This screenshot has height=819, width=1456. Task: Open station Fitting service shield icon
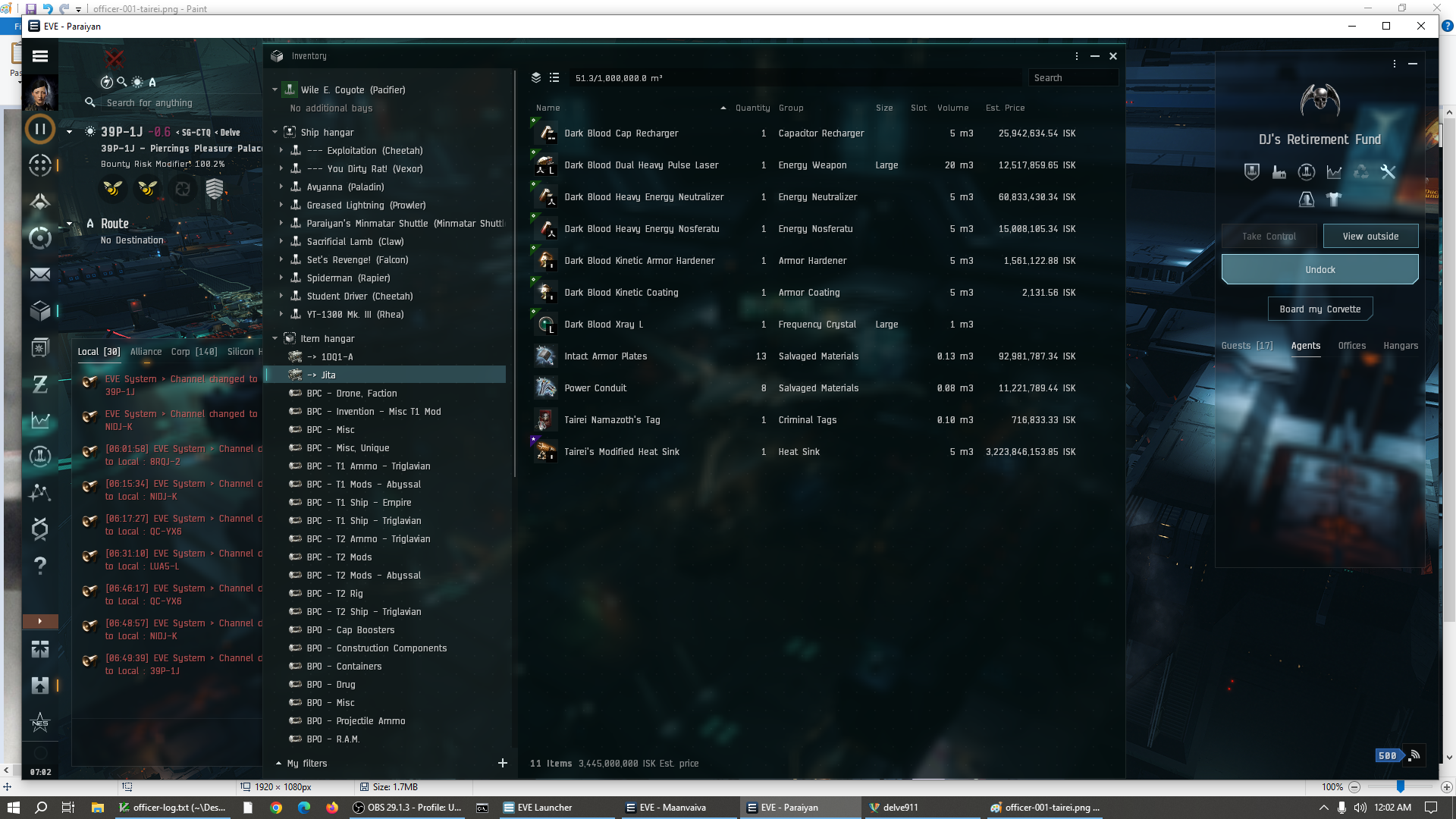click(1252, 172)
